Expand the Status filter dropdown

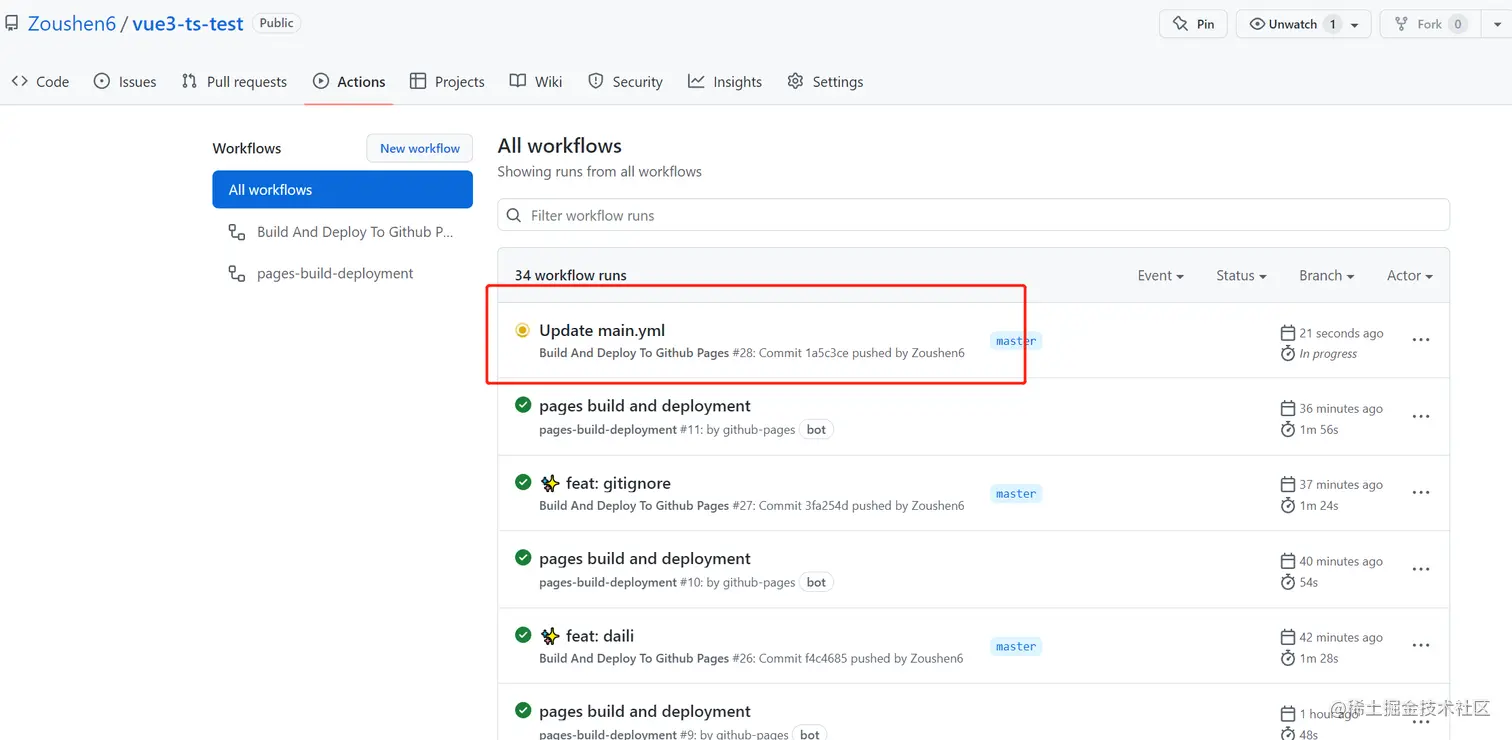click(1241, 275)
